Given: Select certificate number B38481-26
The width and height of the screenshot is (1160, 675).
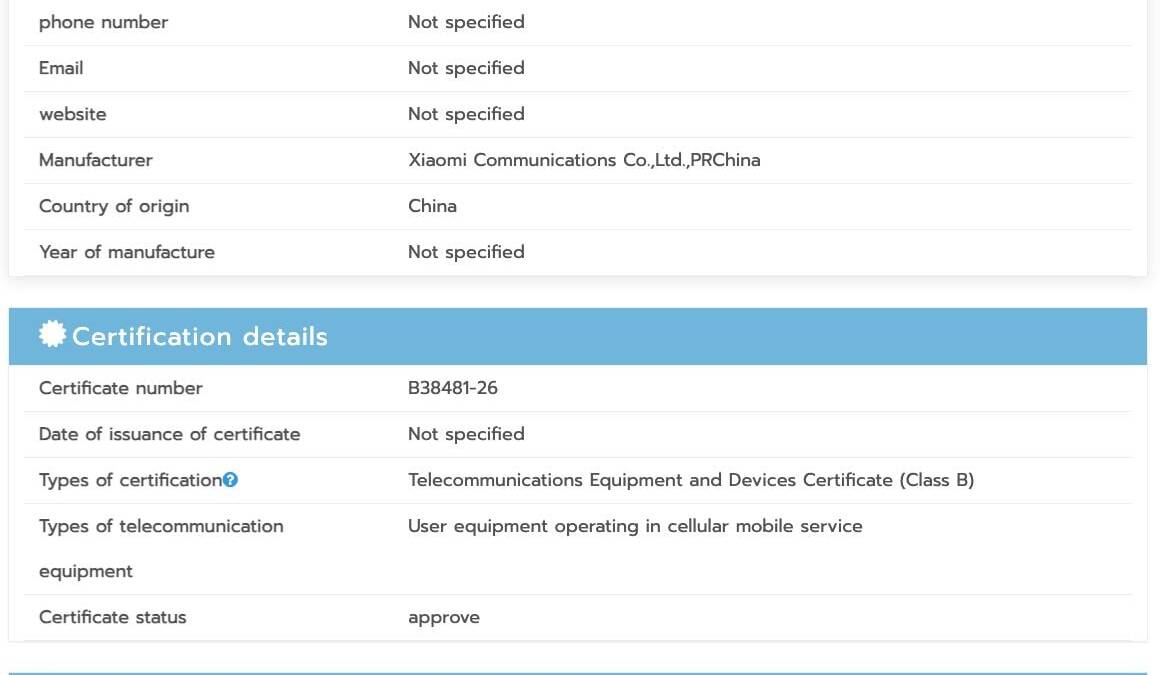Looking at the screenshot, I should 453,388.
